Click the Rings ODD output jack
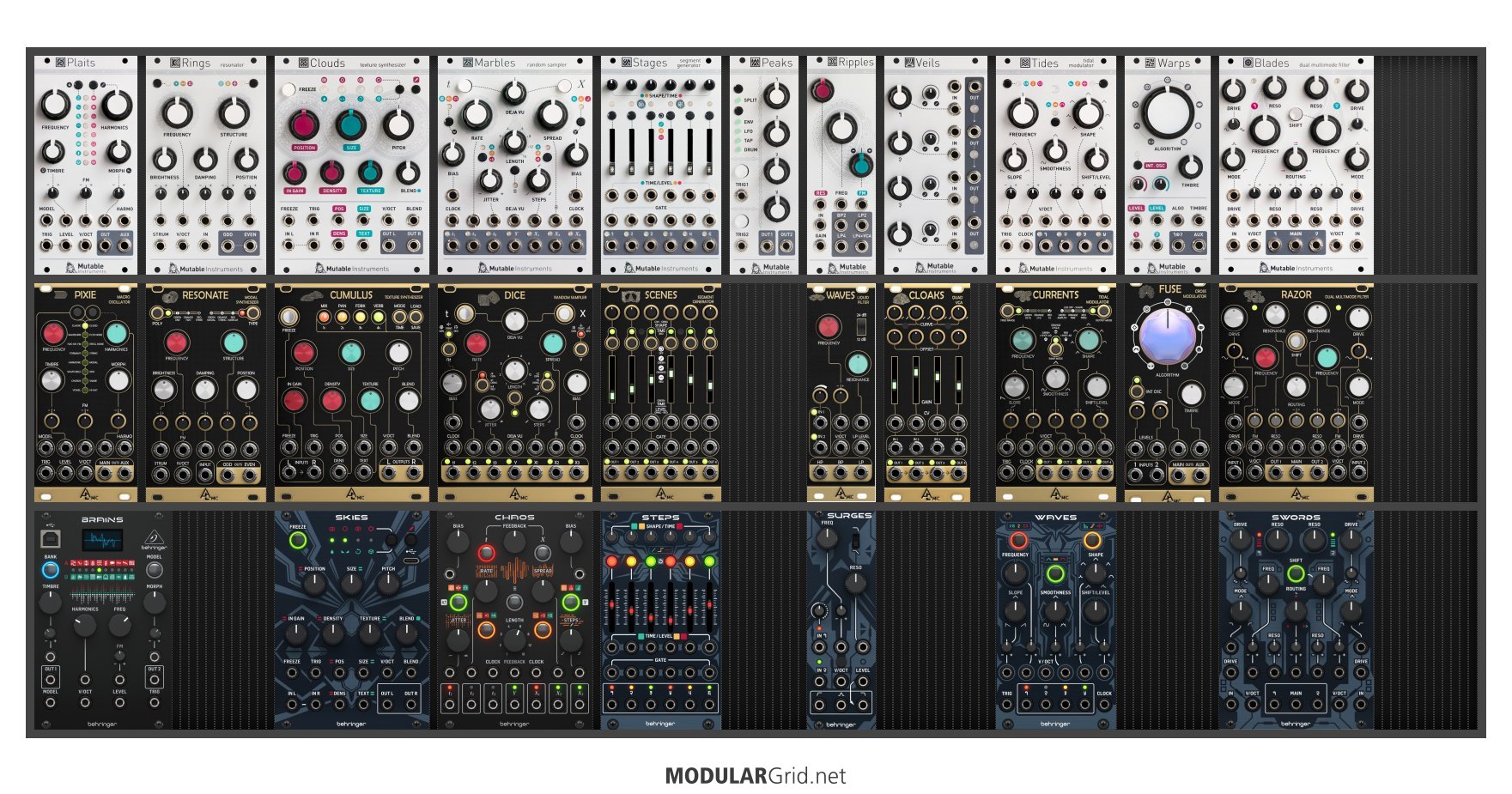The image size is (1512, 794). (x=228, y=245)
